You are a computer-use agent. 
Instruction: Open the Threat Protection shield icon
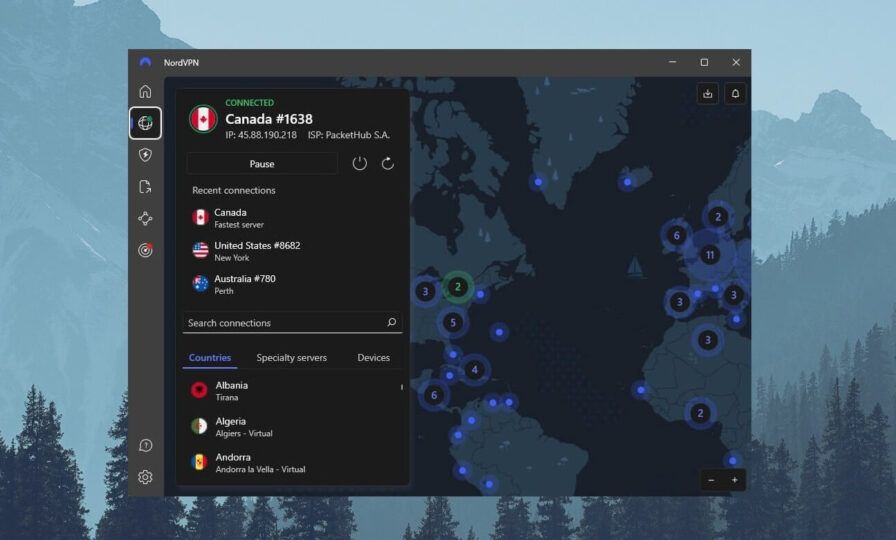(x=145, y=155)
